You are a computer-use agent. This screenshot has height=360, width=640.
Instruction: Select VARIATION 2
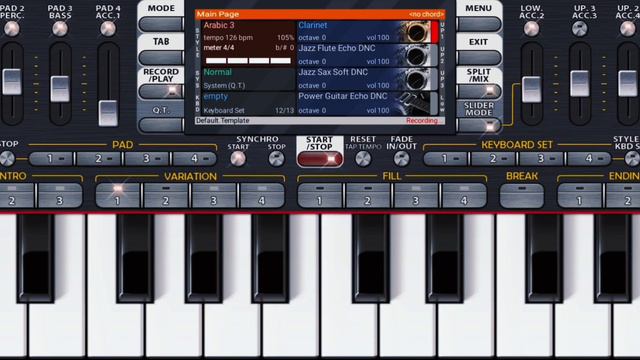[x=166, y=196]
